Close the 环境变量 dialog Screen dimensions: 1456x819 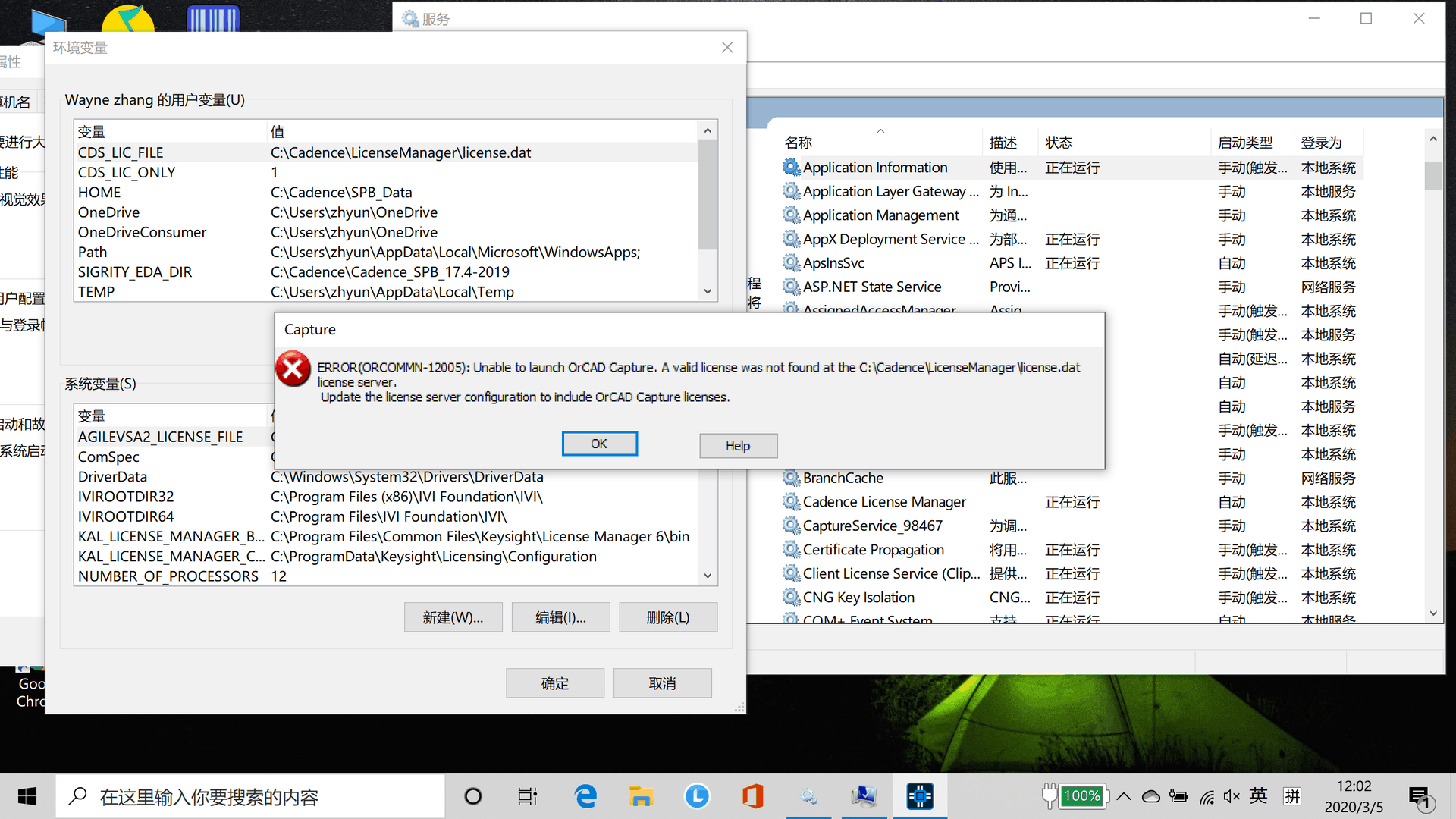pyautogui.click(x=727, y=47)
